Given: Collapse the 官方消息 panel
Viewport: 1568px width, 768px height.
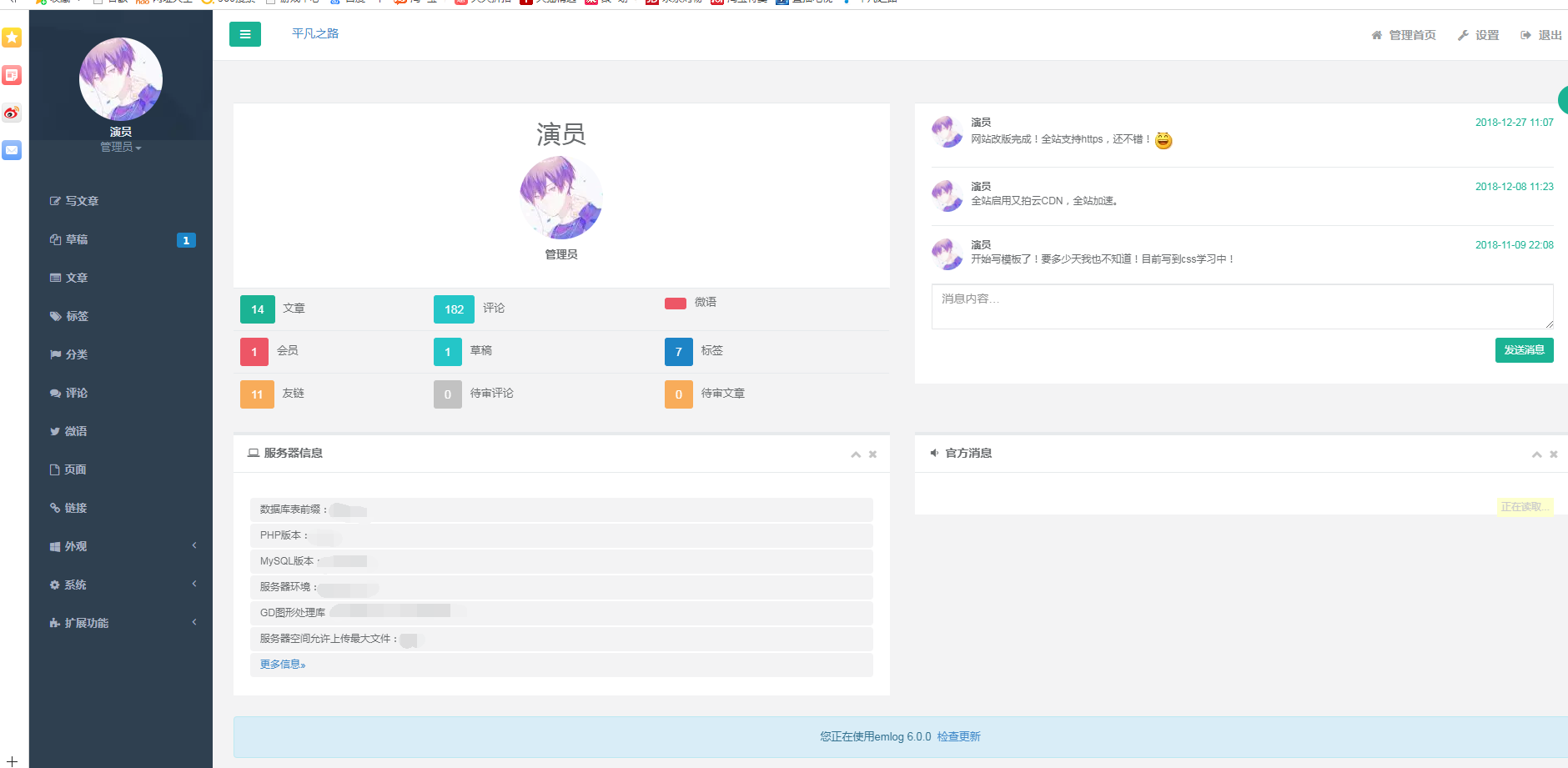Looking at the screenshot, I should tap(1536, 454).
